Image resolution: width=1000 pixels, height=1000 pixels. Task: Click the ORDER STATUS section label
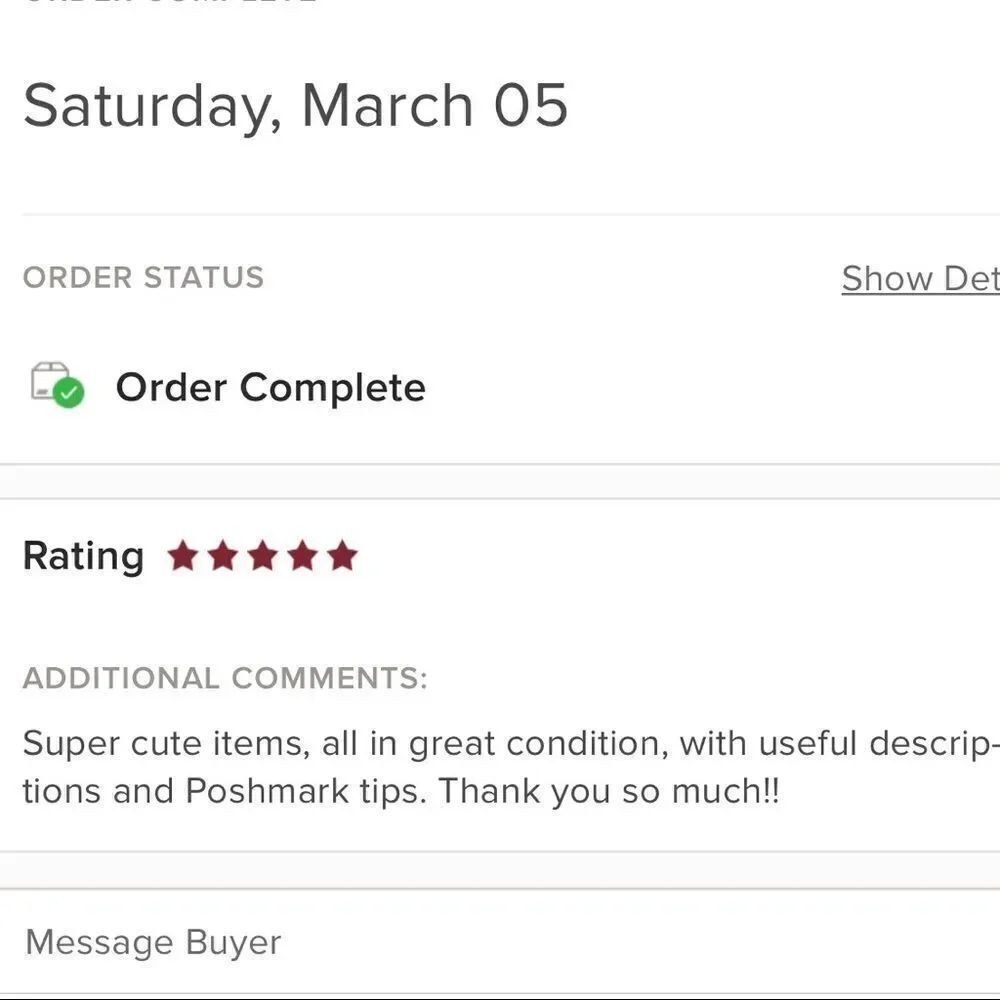pyautogui.click(x=143, y=277)
